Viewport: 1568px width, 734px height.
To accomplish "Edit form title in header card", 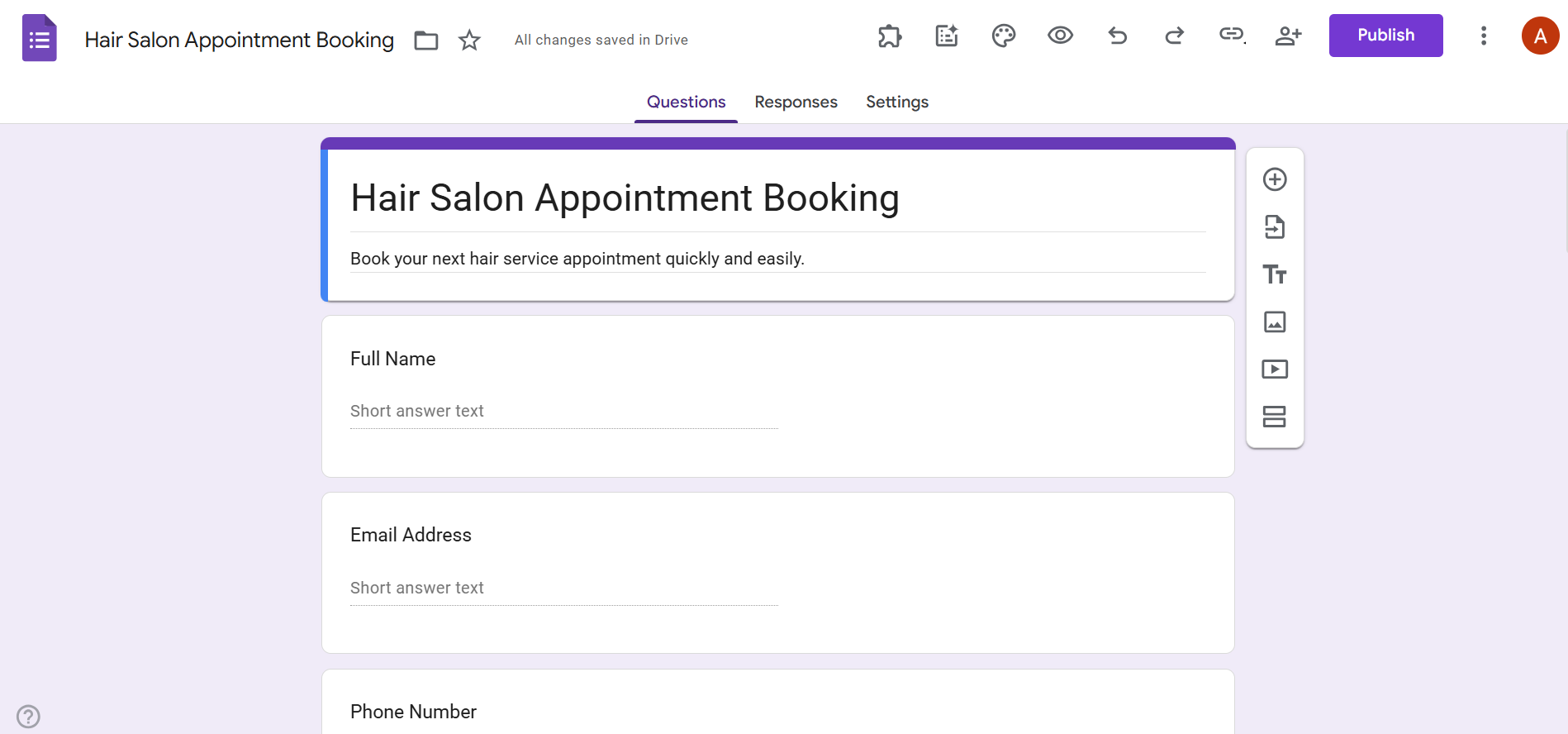I will [777, 198].
